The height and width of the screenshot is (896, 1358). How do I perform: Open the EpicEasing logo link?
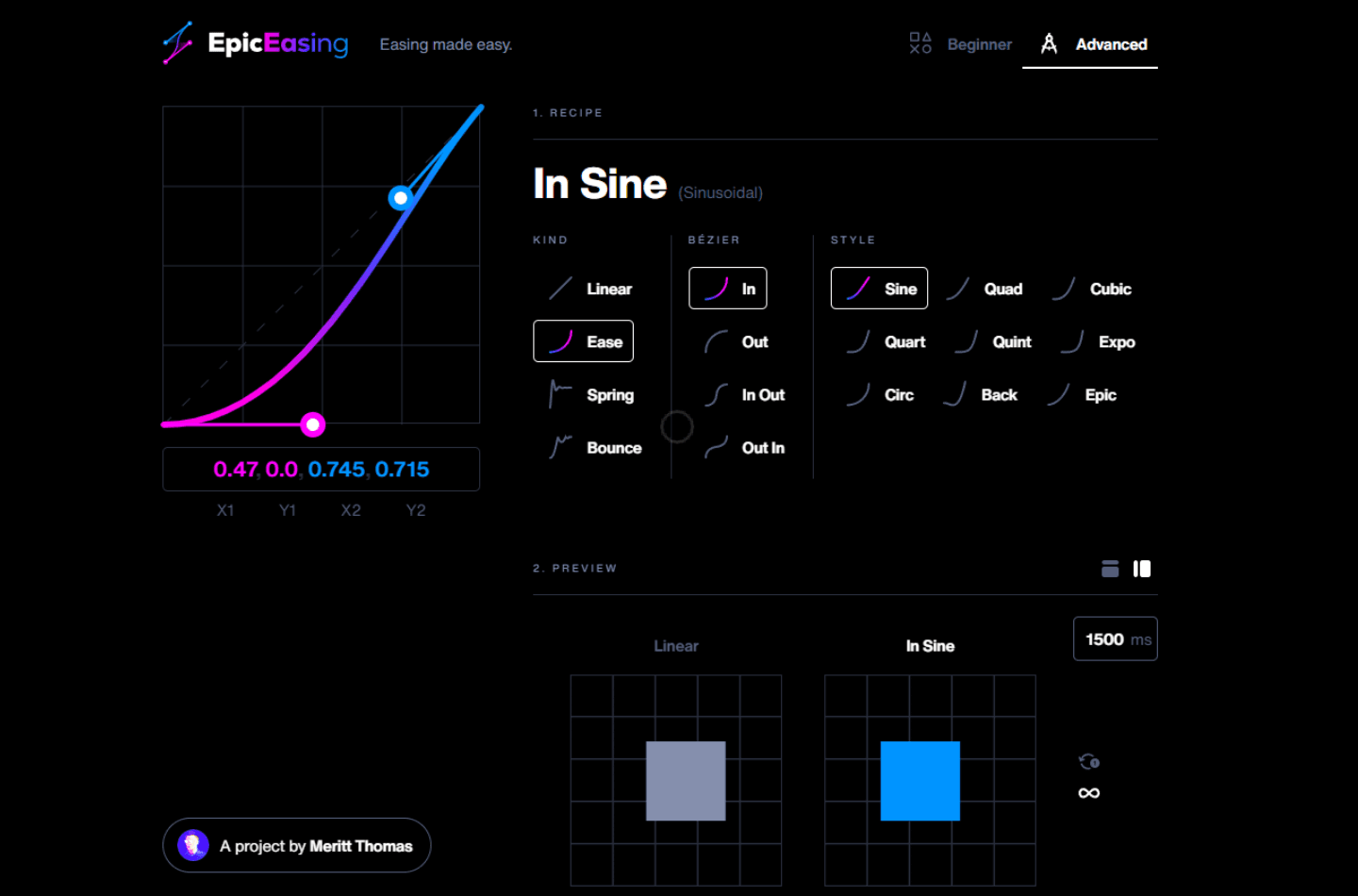tap(256, 43)
